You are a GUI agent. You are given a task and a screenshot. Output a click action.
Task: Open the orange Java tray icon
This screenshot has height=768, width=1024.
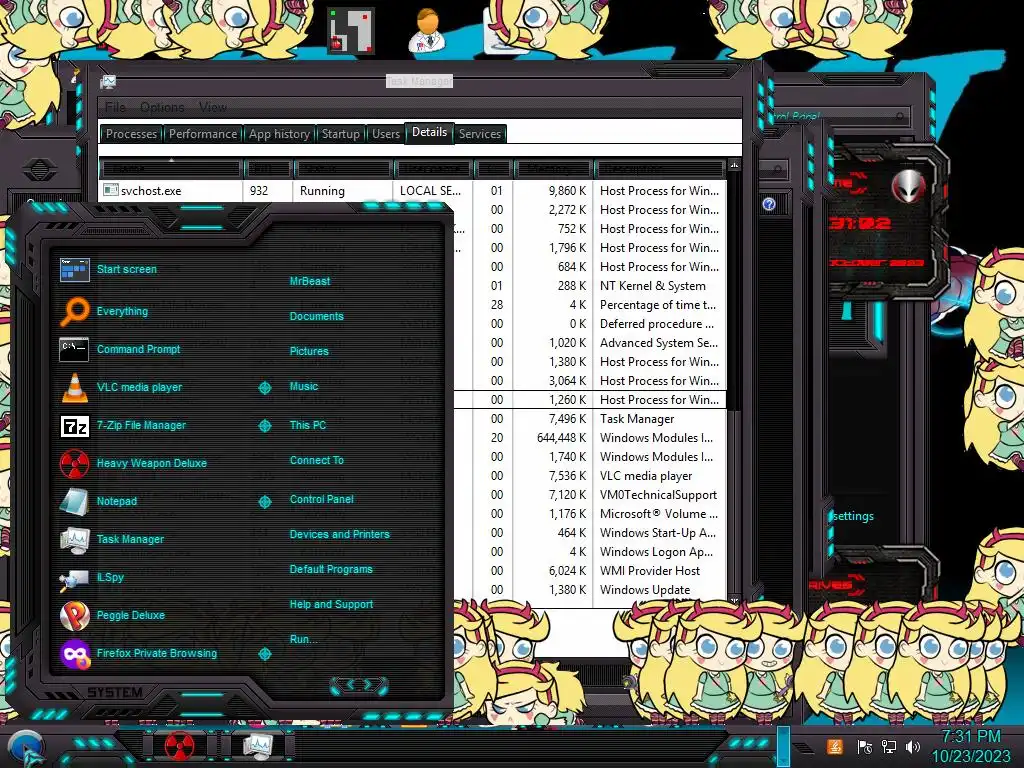(835, 746)
